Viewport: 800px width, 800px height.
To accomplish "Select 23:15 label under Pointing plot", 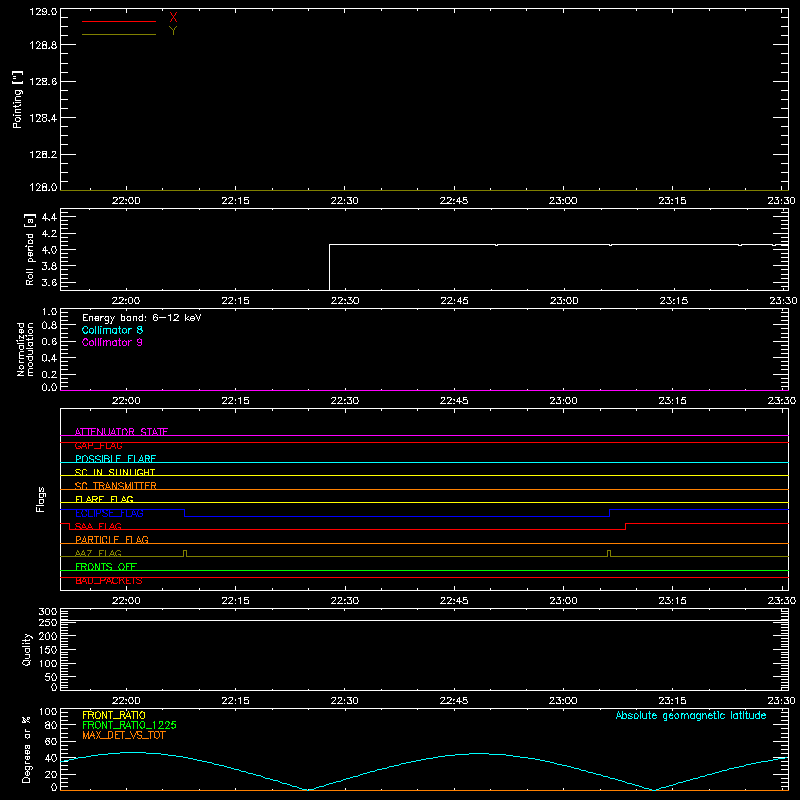I will point(672,201).
